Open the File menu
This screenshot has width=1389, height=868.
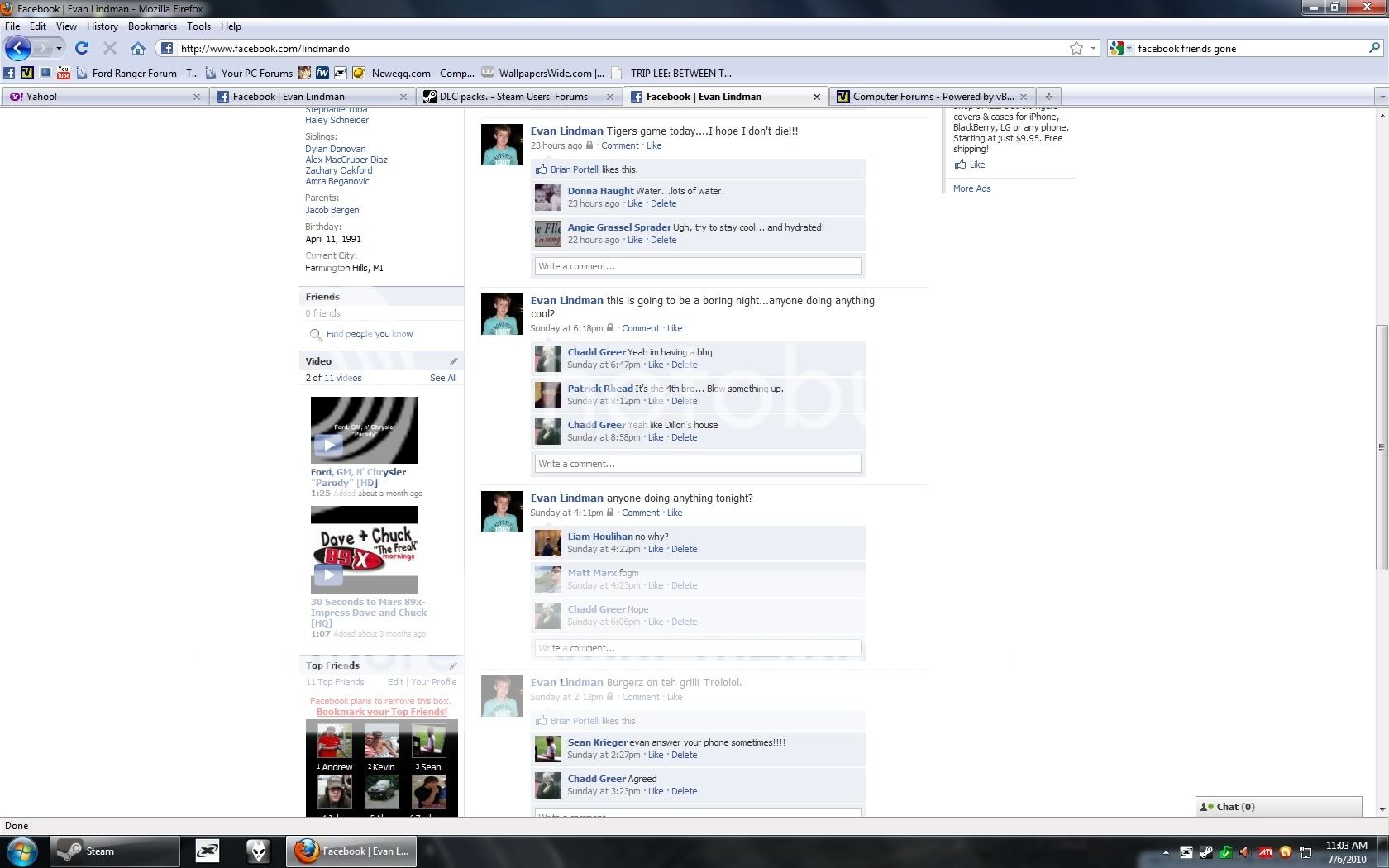coord(12,26)
